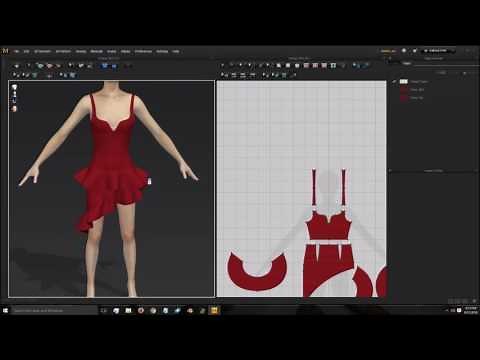The width and height of the screenshot is (480, 360).
Task: Open the Display menu
Action: pyautogui.click(x=125, y=51)
